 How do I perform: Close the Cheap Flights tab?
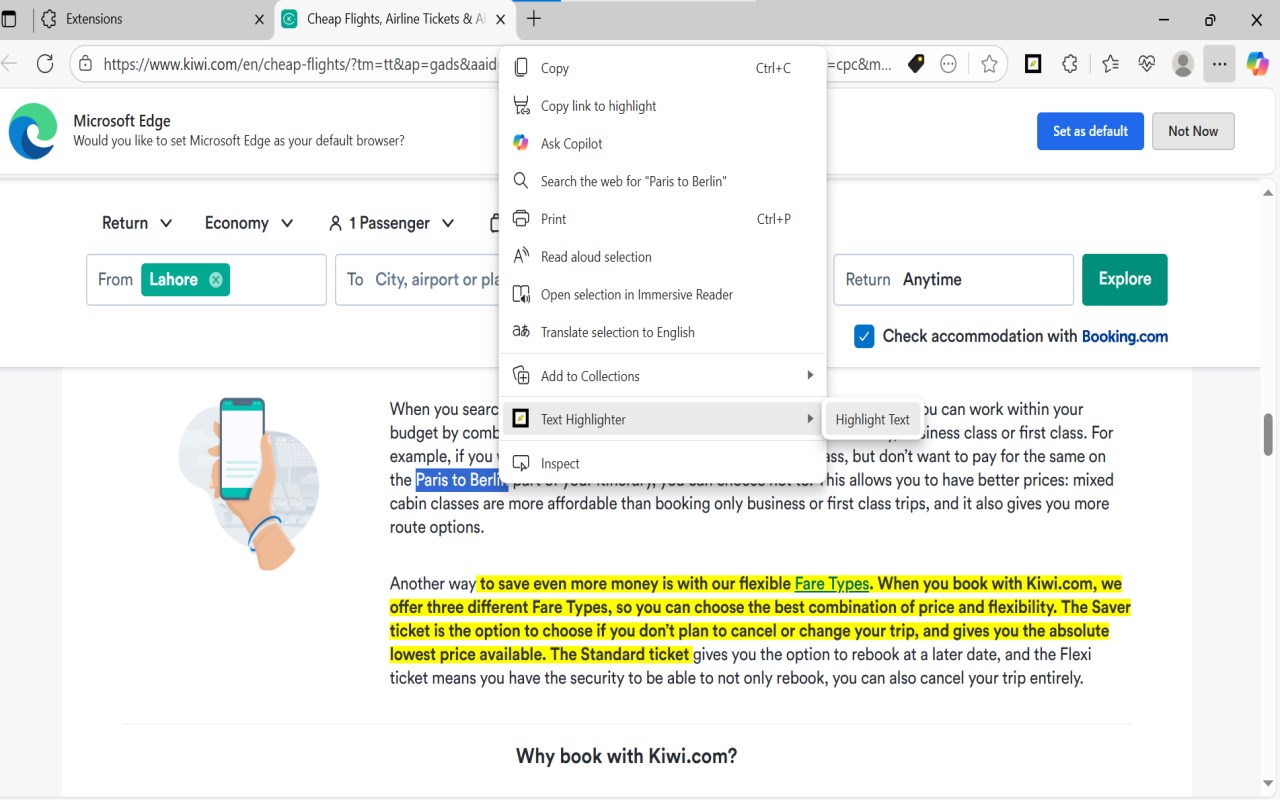pos(502,19)
